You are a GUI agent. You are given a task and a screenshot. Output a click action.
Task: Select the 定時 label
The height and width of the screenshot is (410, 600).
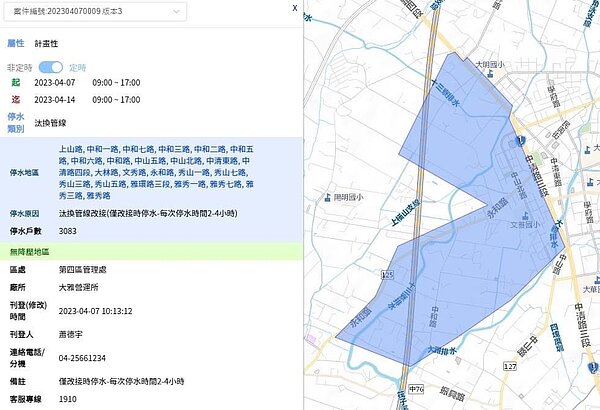point(78,68)
